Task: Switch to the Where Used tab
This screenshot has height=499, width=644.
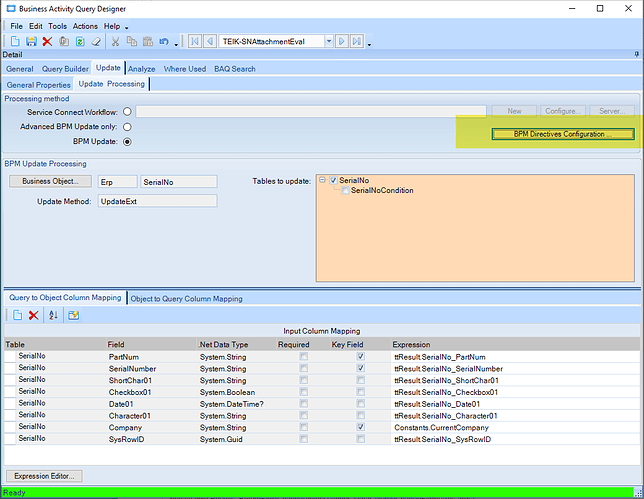Action: click(185, 69)
